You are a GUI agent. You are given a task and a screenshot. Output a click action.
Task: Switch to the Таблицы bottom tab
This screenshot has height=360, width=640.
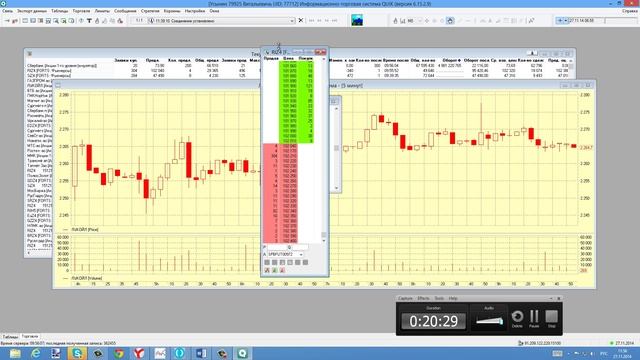tap(10, 337)
